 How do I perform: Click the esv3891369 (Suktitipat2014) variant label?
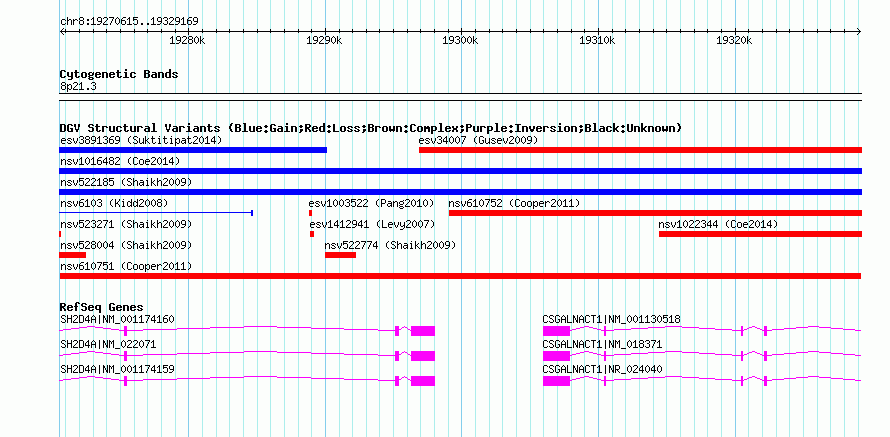coord(141,140)
